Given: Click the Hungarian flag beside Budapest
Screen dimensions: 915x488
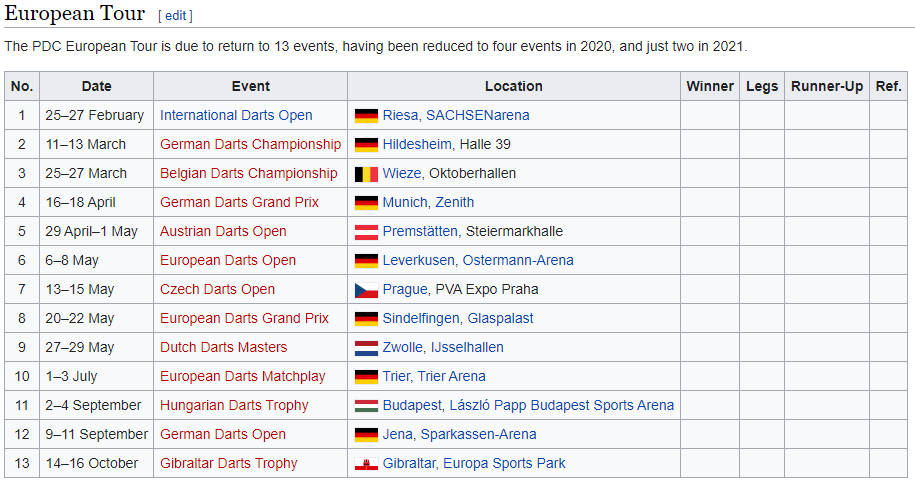Looking at the screenshot, I should (366, 406).
